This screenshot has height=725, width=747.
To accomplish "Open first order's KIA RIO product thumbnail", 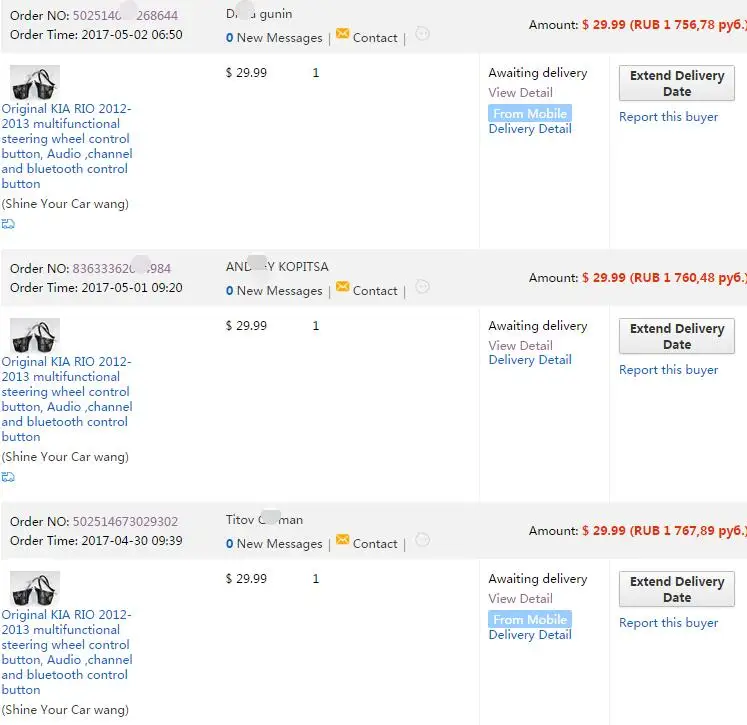I will pyautogui.click(x=35, y=83).
